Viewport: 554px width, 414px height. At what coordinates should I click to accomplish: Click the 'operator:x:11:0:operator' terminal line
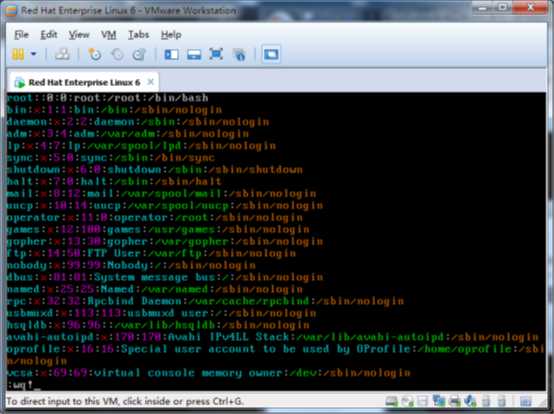point(155,218)
